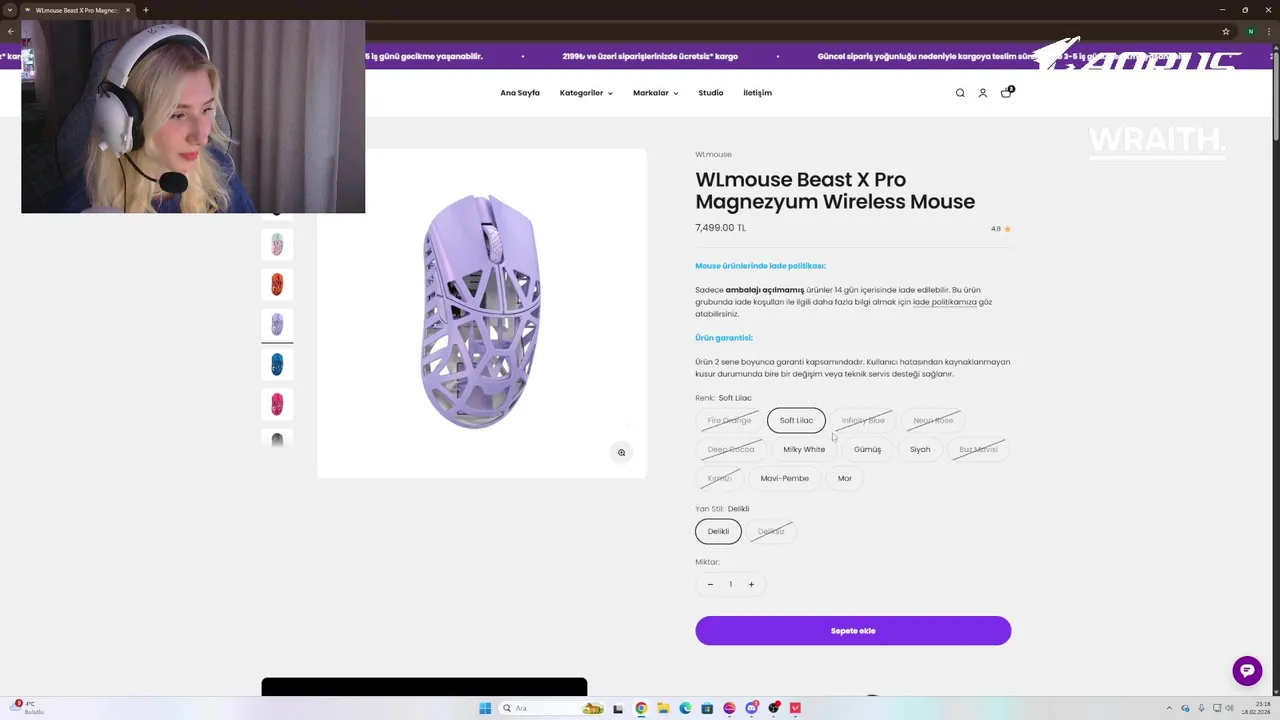Select the Soft Lilac color option
Screen dimensions: 1280x720
point(796,421)
